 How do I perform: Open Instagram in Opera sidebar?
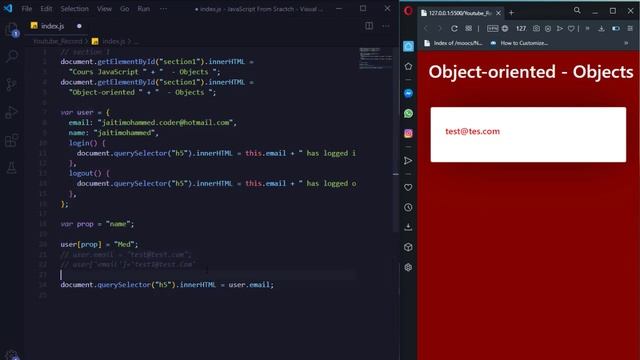(408, 133)
